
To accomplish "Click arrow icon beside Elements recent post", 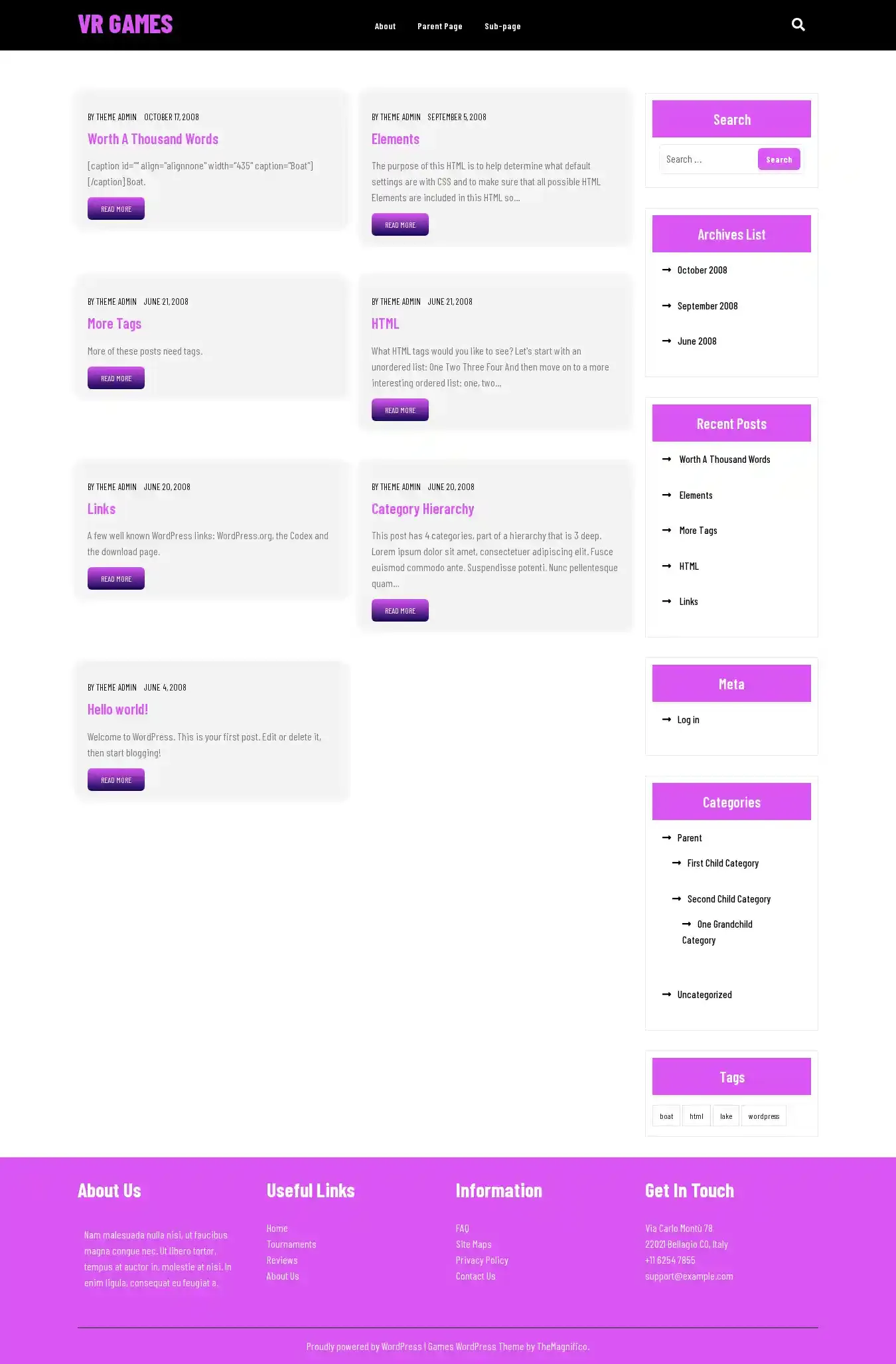I will pos(666,495).
